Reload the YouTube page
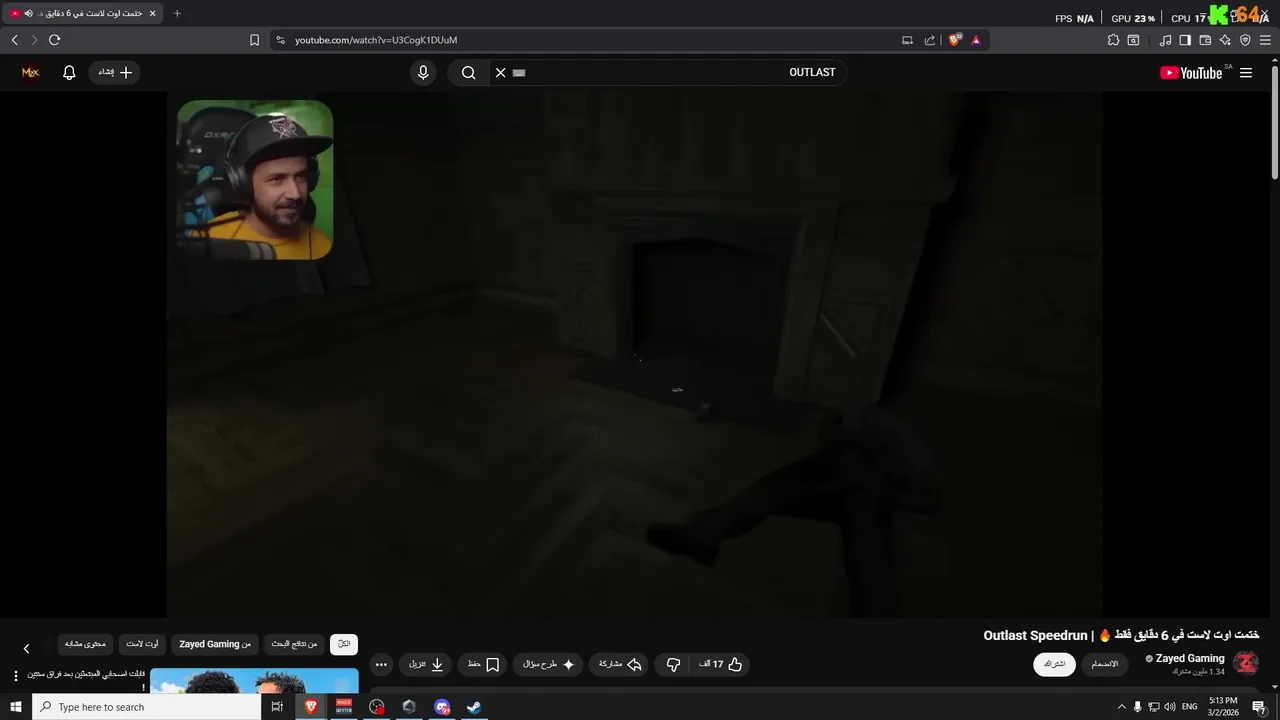Image resolution: width=1280 pixels, height=720 pixels. (x=54, y=40)
